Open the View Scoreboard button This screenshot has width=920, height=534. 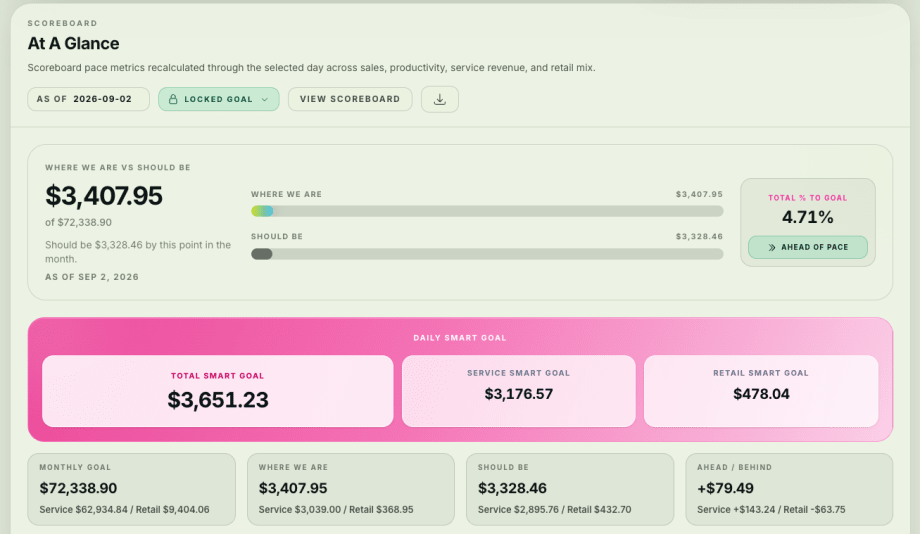pyautogui.click(x=350, y=99)
